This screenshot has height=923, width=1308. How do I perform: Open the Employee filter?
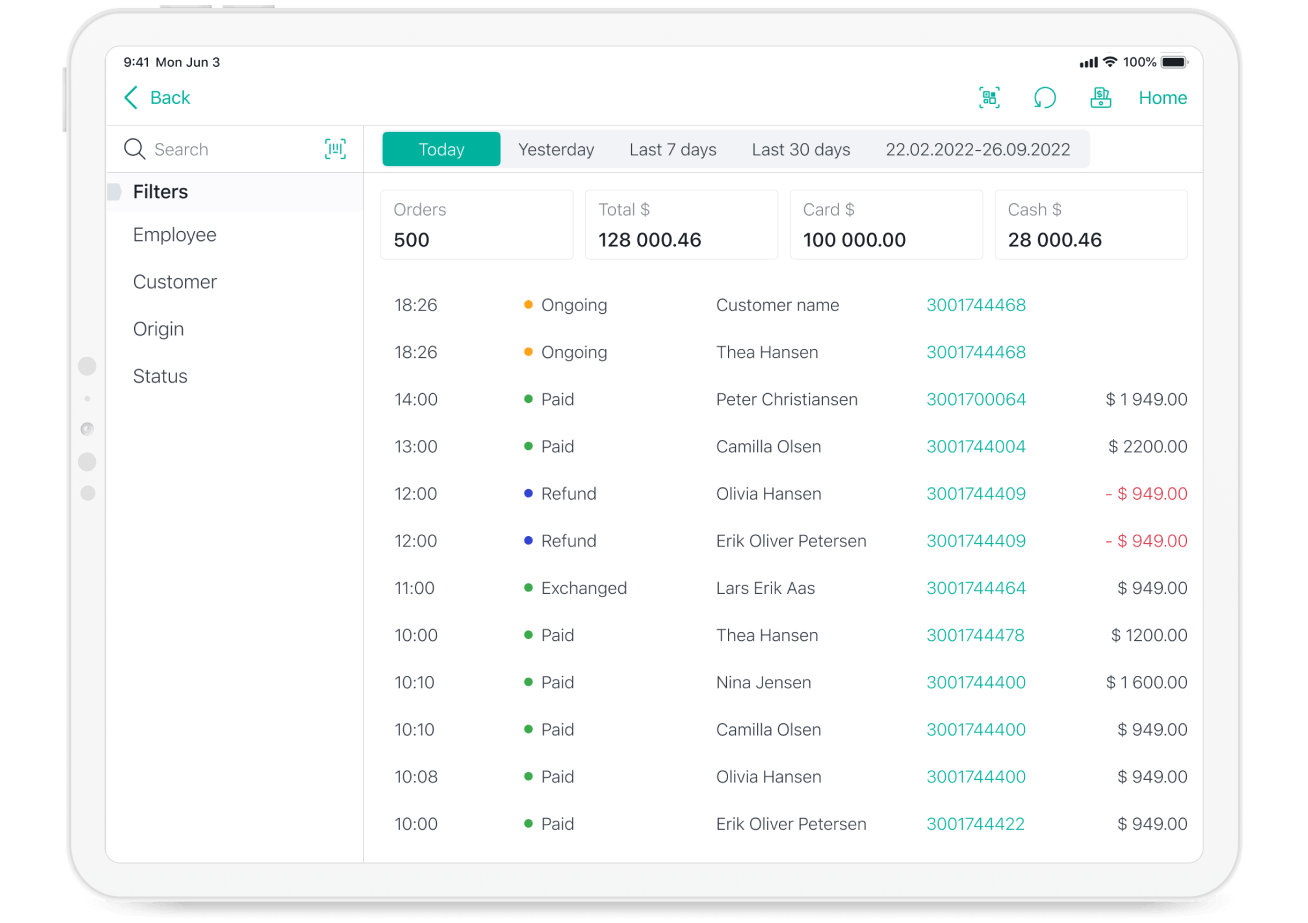pos(175,235)
